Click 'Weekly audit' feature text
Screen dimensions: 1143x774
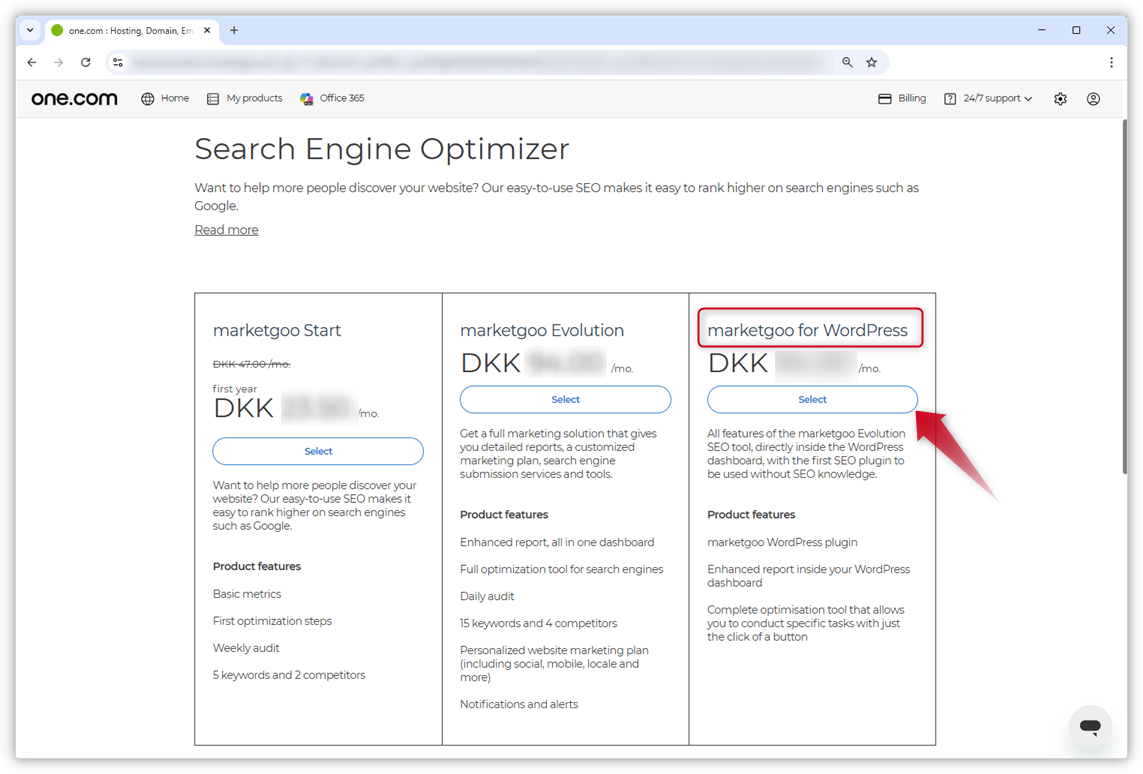[x=246, y=648]
